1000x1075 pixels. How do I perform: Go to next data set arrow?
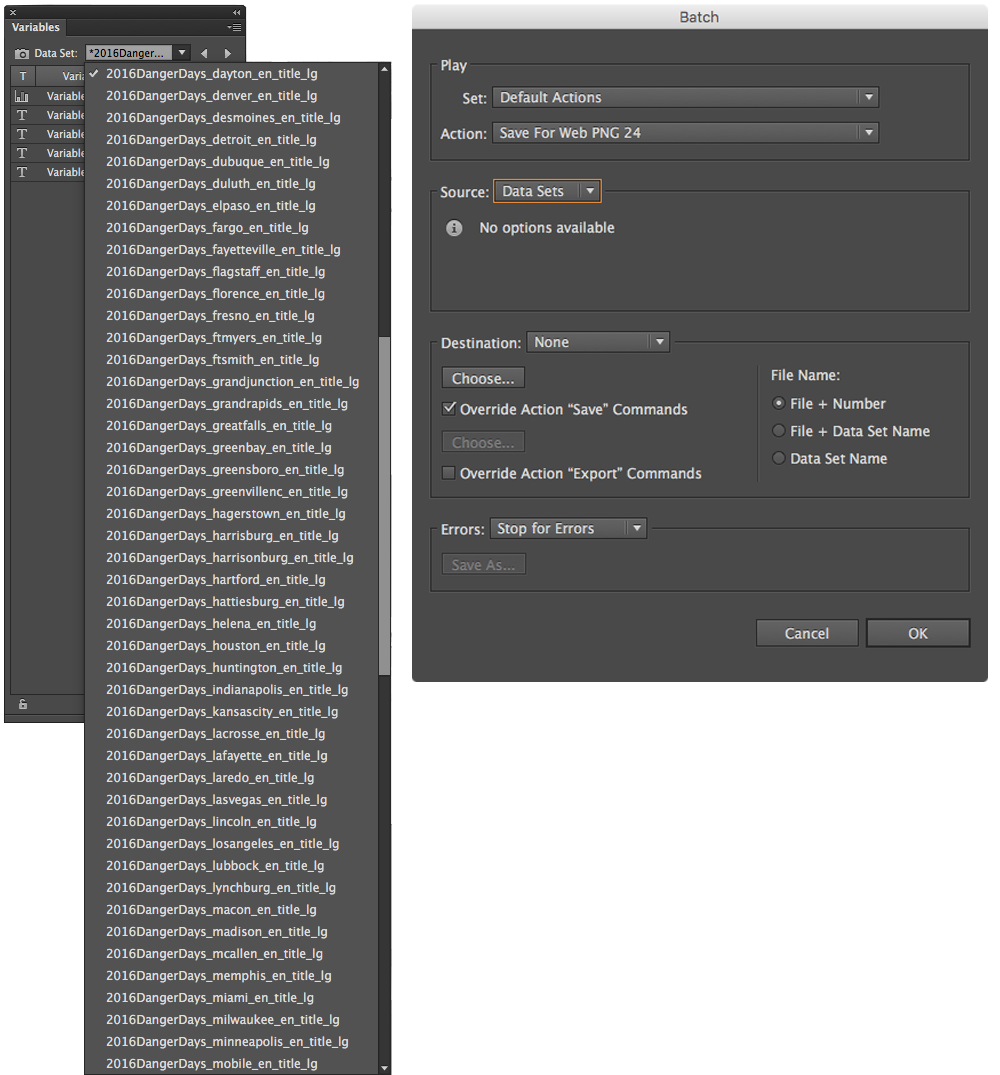point(228,53)
